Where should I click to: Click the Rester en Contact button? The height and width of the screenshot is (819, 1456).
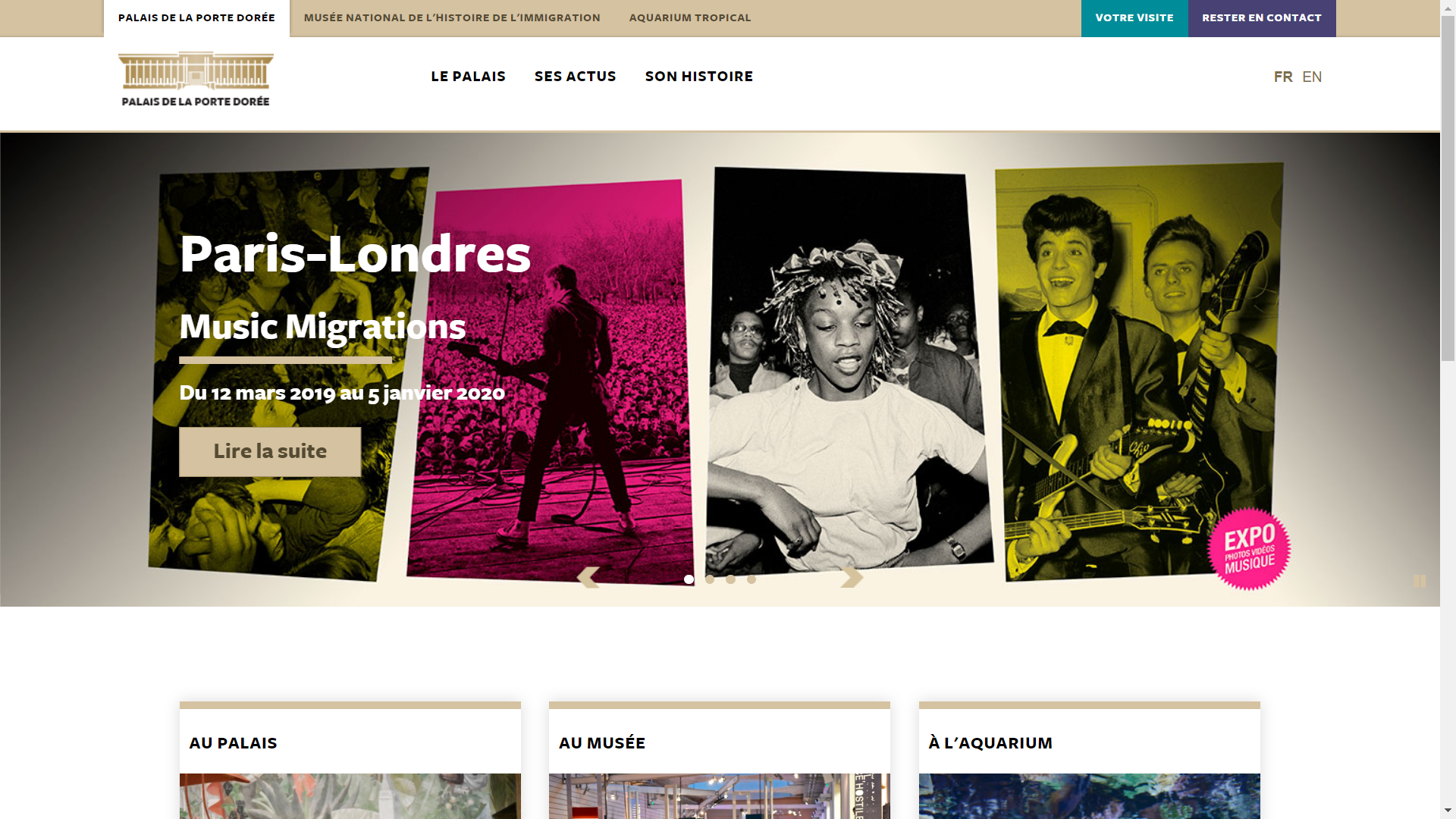click(1262, 18)
